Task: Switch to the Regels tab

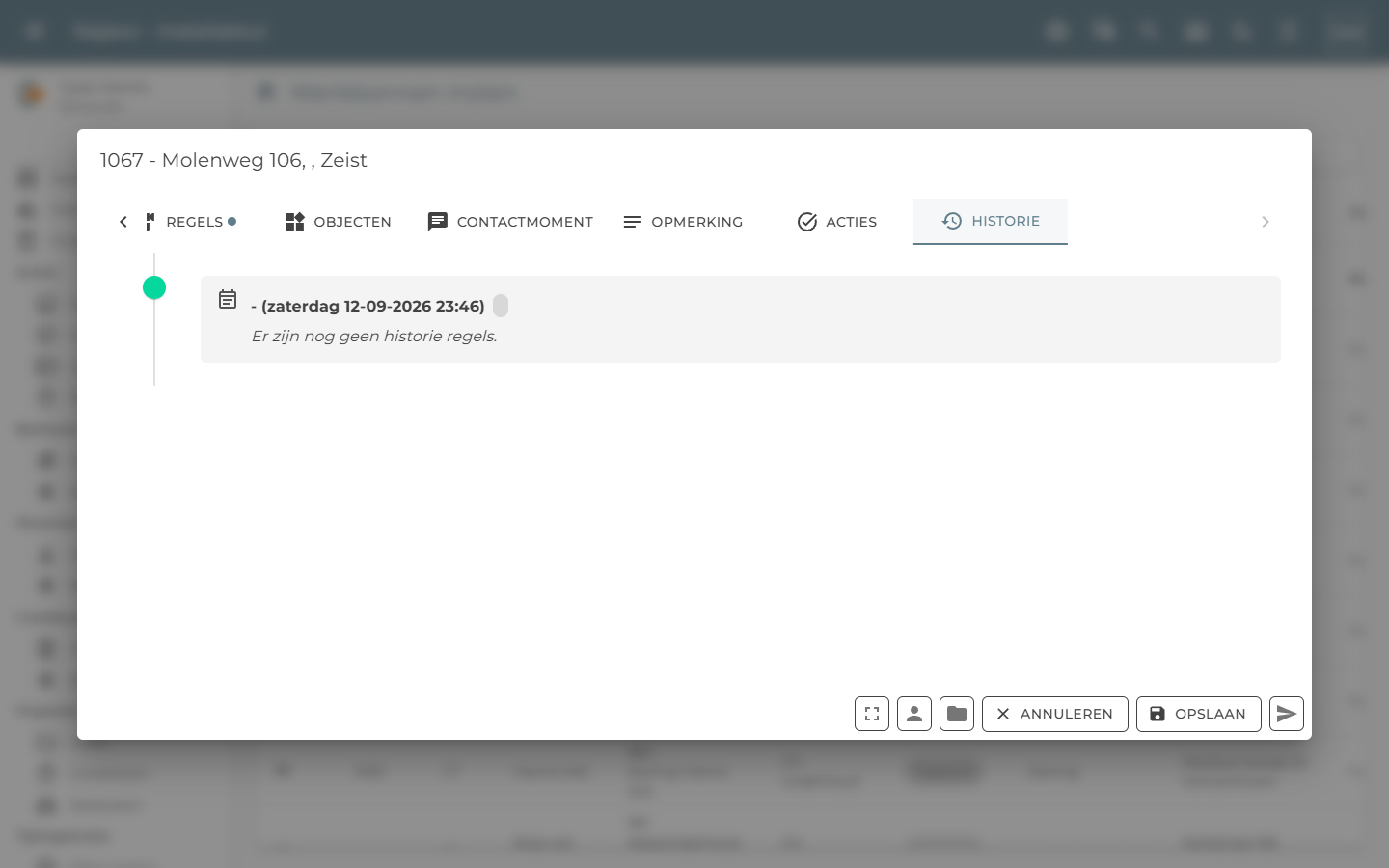Action: tap(190, 222)
